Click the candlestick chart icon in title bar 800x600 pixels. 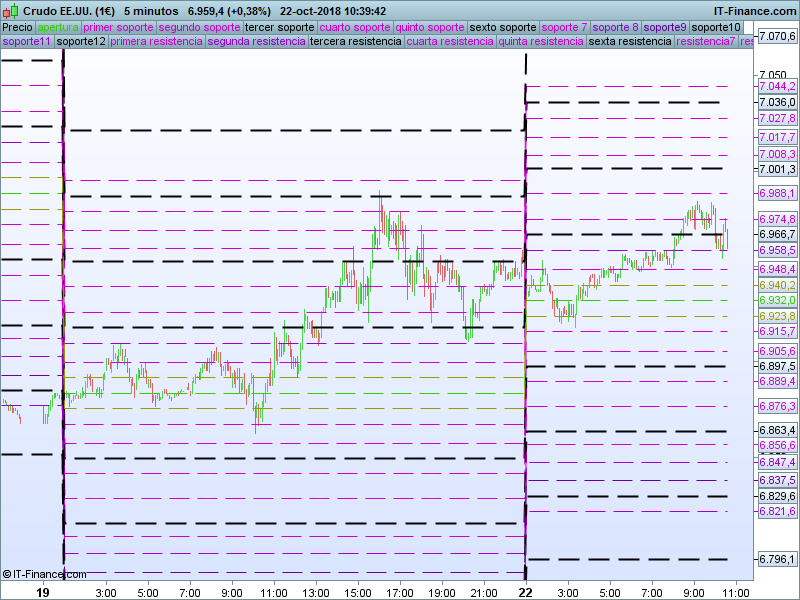point(10,10)
